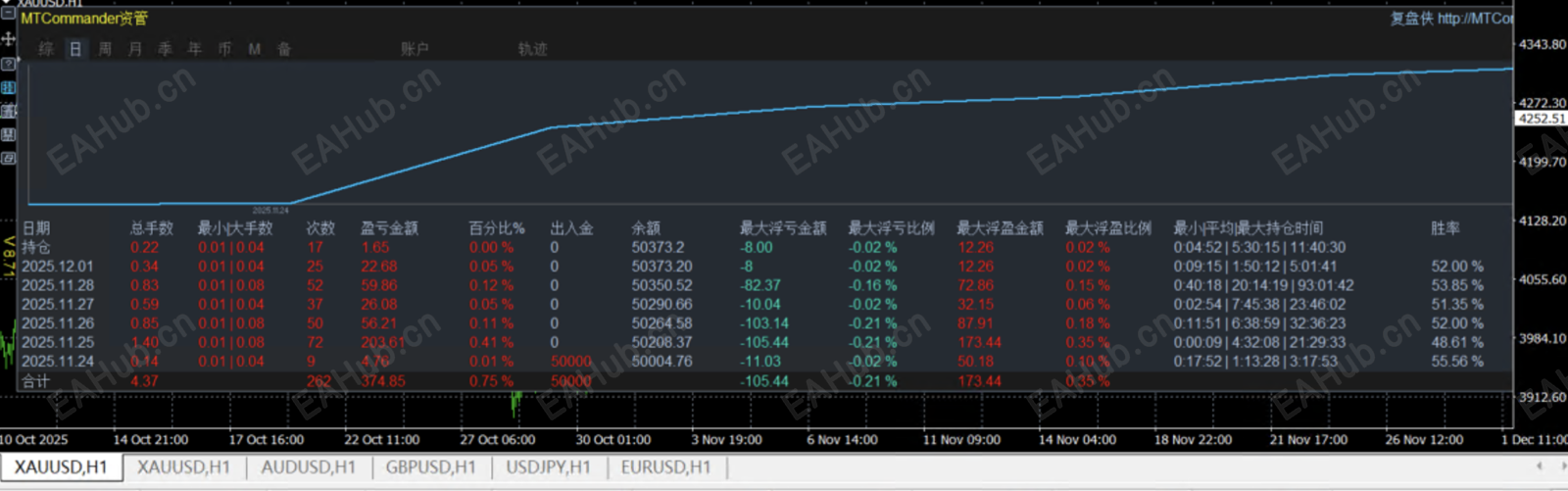
Task: Click current price label 4252.51
Action: click(x=1542, y=119)
